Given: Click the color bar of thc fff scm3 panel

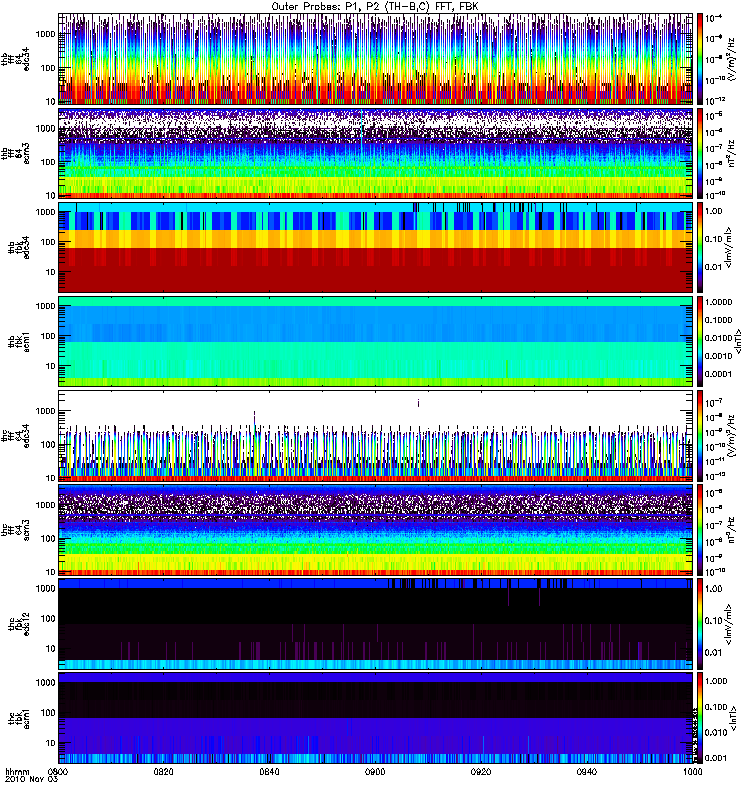Looking at the screenshot, I should 699,530.
